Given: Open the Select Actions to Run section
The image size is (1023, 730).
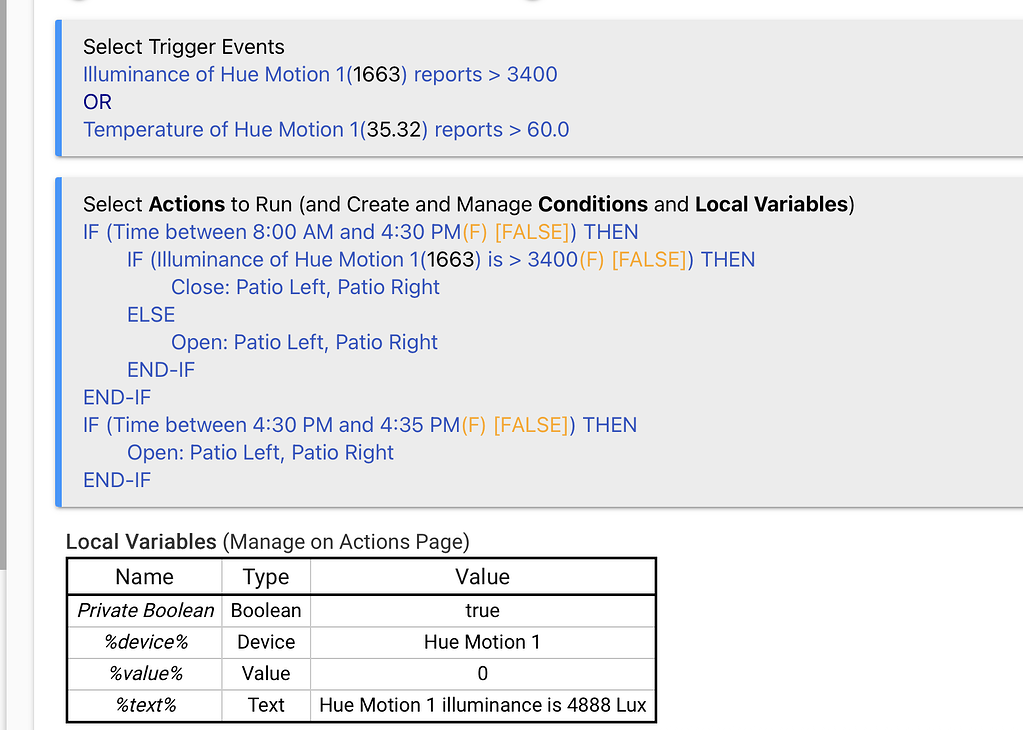Looking at the screenshot, I should click(467, 205).
